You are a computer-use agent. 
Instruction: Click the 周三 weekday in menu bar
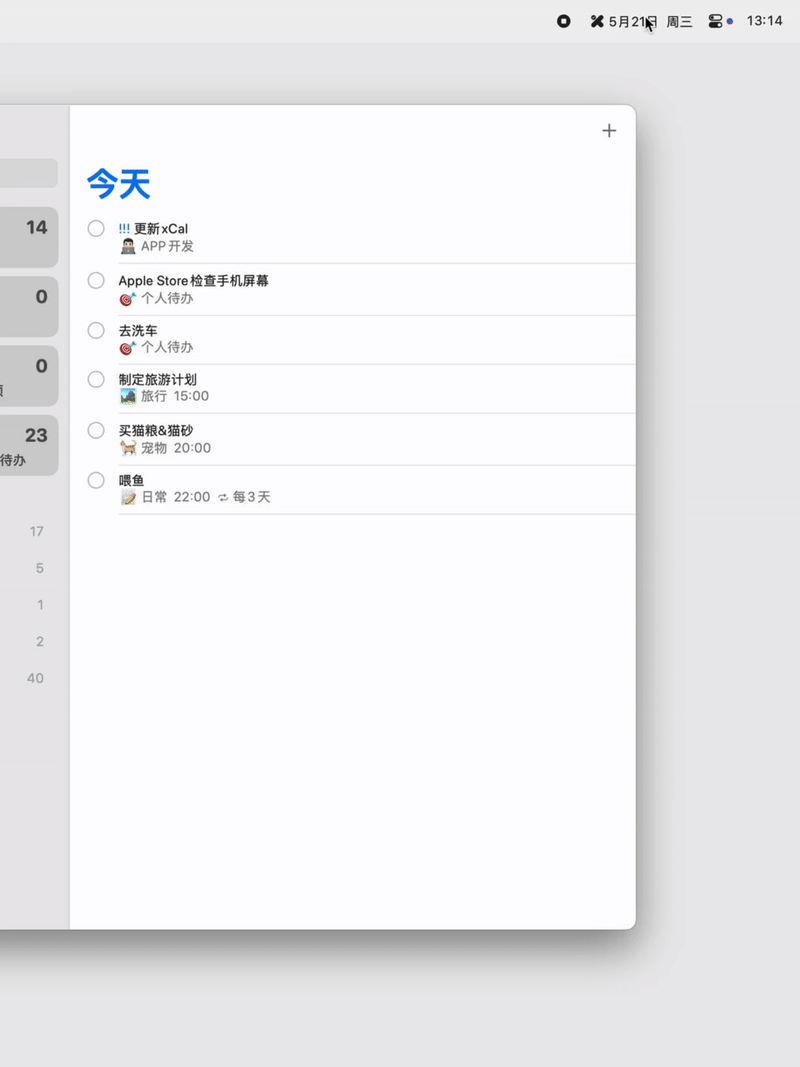click(679, 22)
